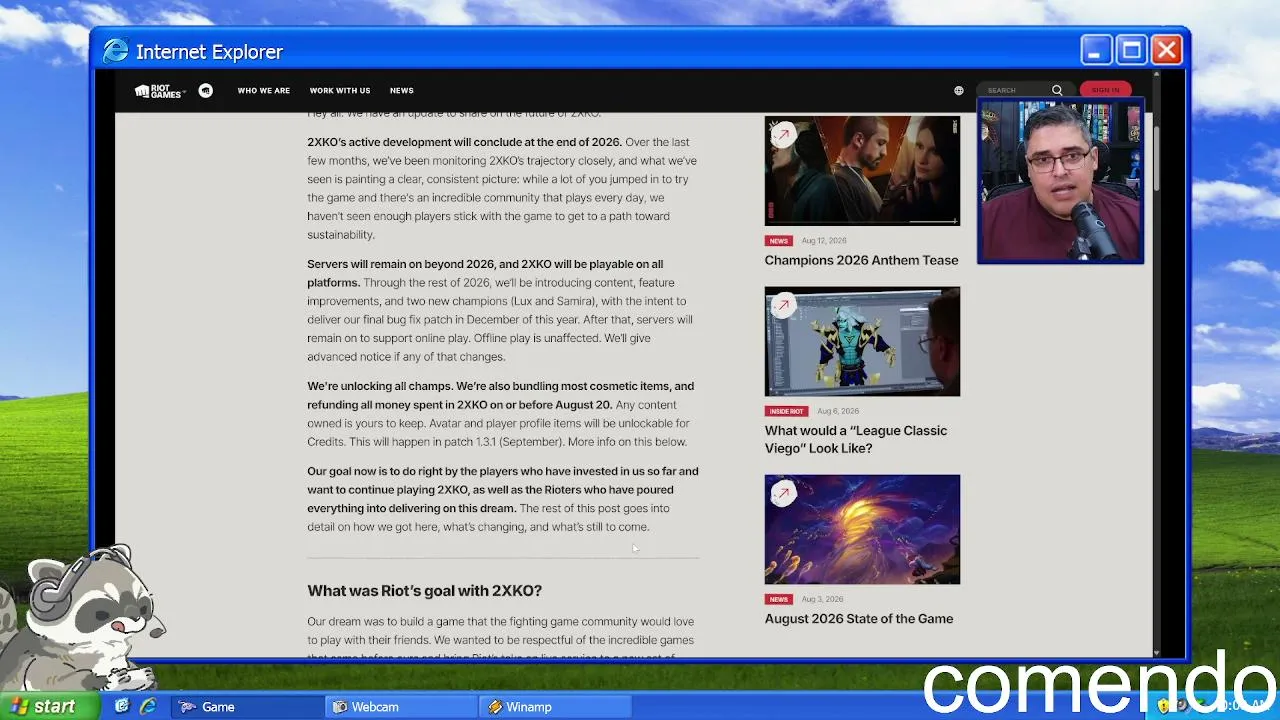Open the Riot Games logo home link

click(159, 91)
